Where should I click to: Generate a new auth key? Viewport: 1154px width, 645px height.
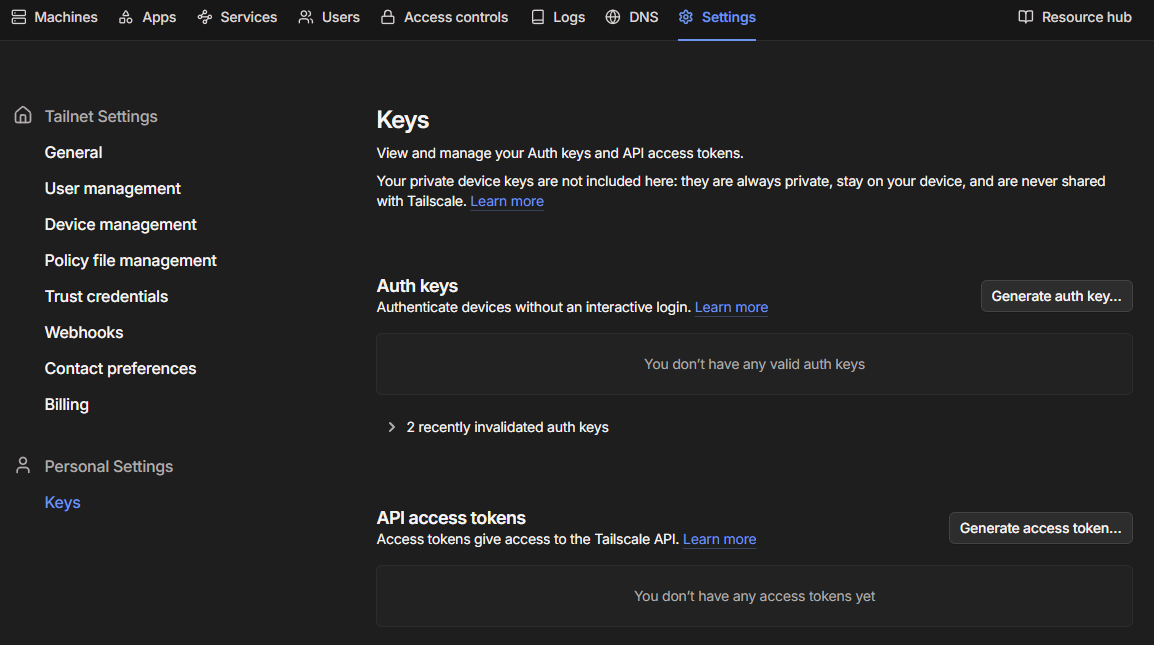[1056, 296]
